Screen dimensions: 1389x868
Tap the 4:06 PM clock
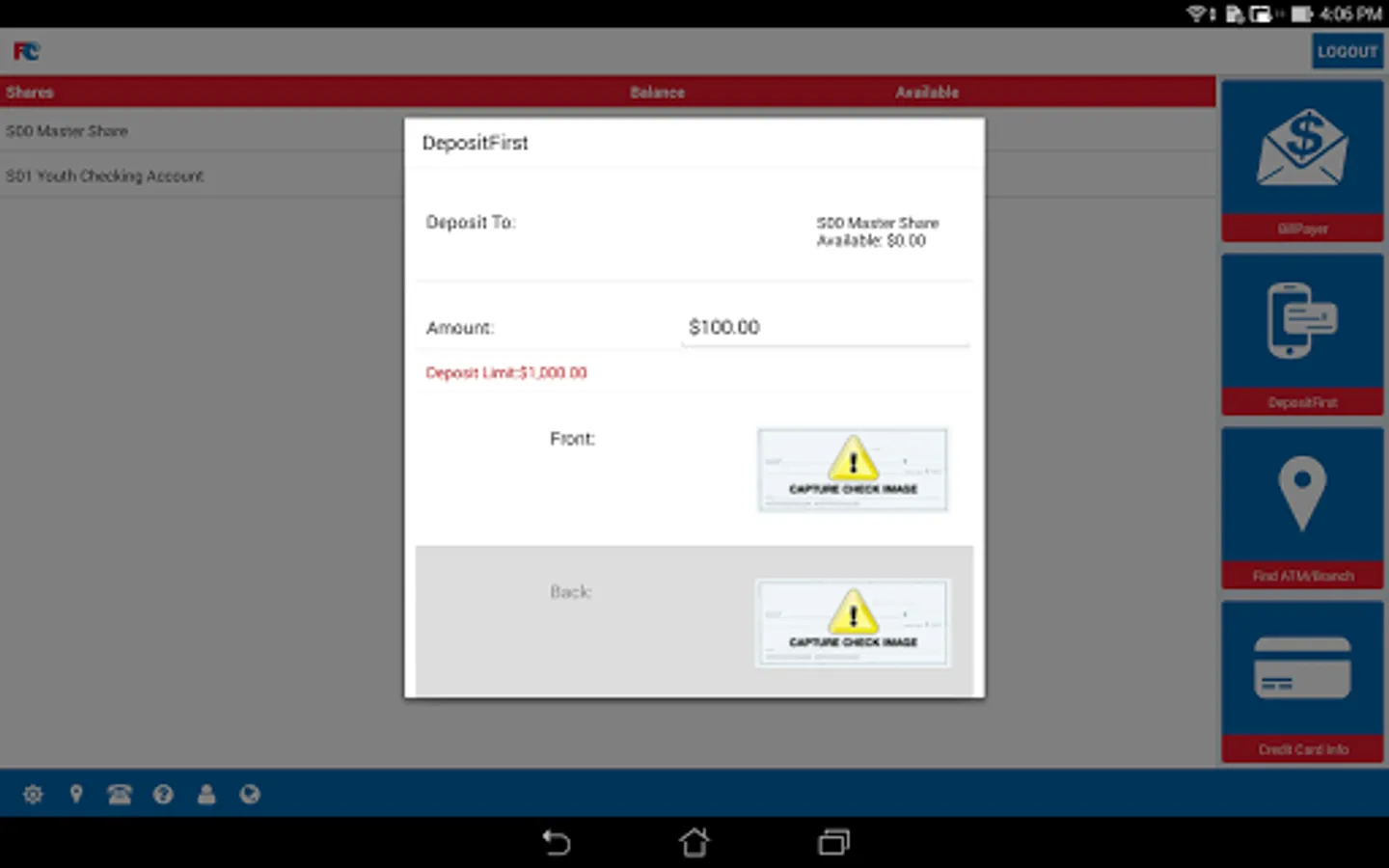pyautogui.click(x=1350, y=14)
